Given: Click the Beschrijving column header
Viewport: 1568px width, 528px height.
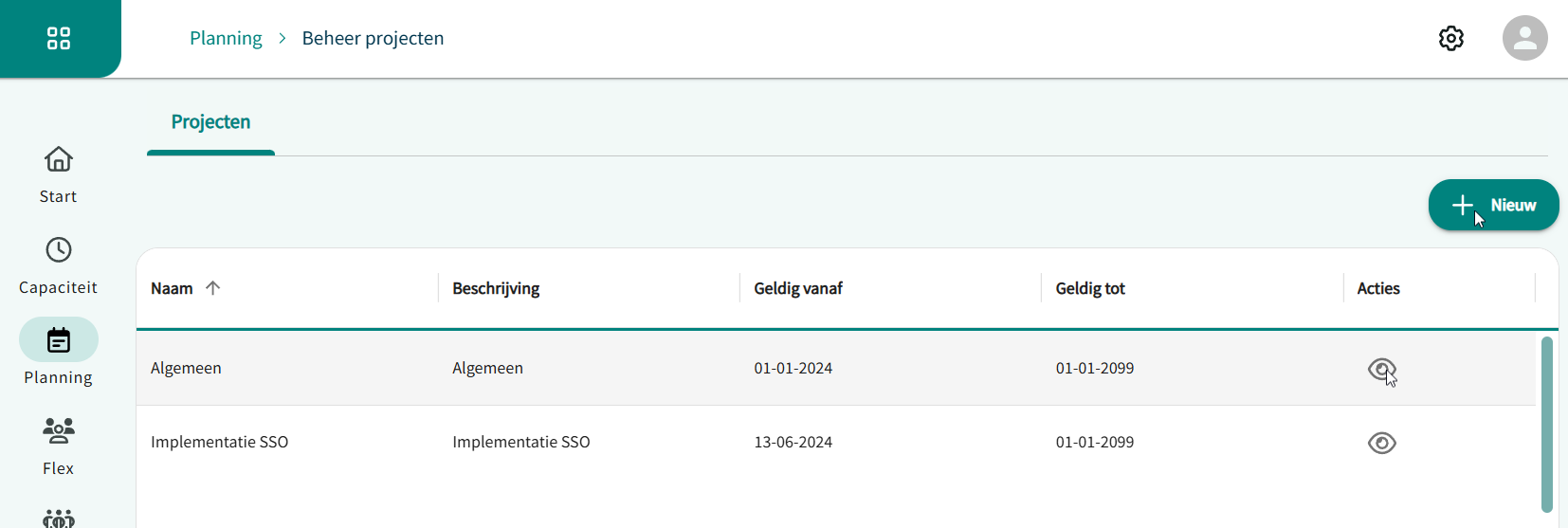Looking at the screenshot, I should click(x=496, y=288).
